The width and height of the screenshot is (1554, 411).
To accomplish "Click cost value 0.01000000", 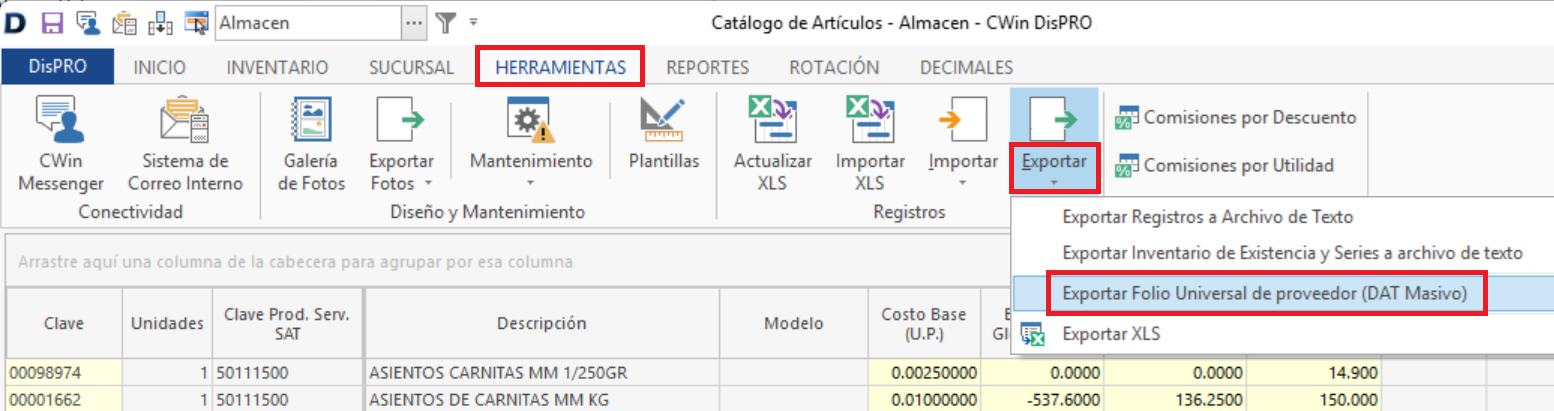I will click(x=923, y=401).
